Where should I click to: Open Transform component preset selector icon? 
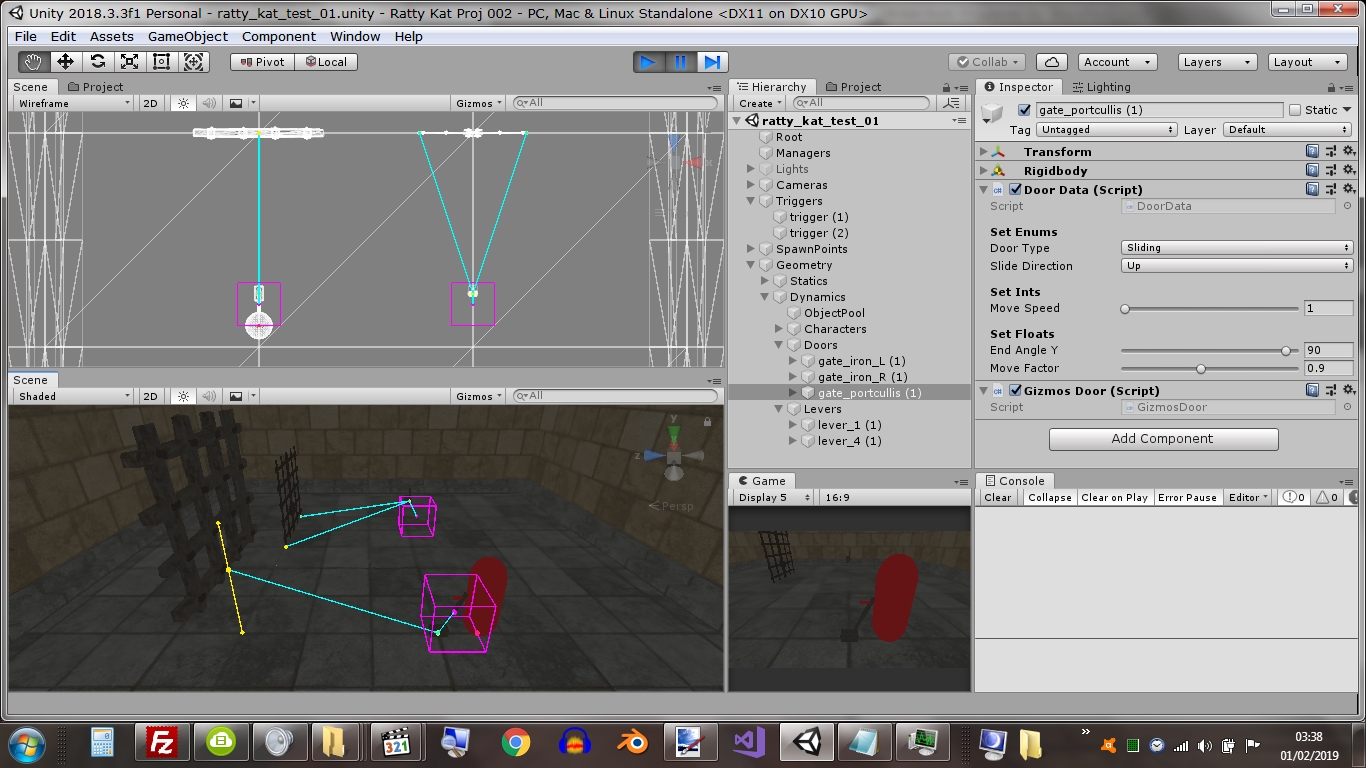coord(1330,152)
